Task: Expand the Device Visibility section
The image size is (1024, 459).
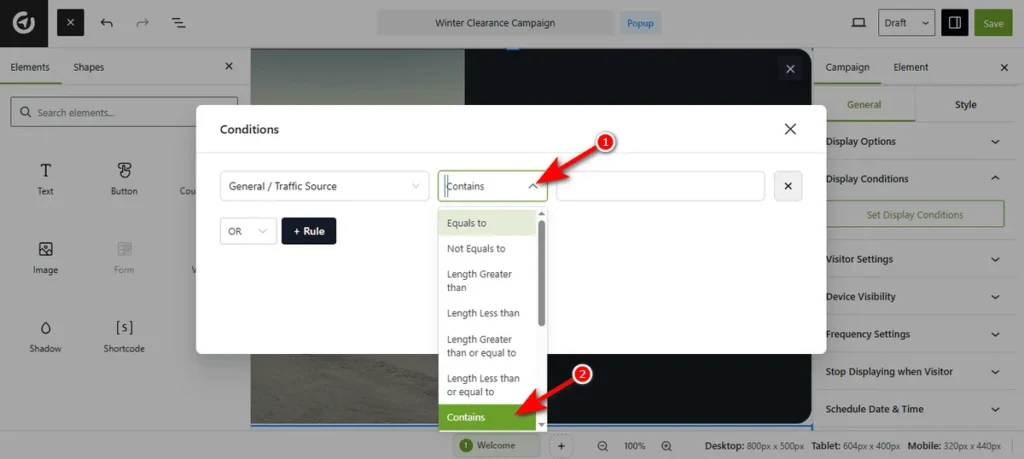Action: coord(913,296)
